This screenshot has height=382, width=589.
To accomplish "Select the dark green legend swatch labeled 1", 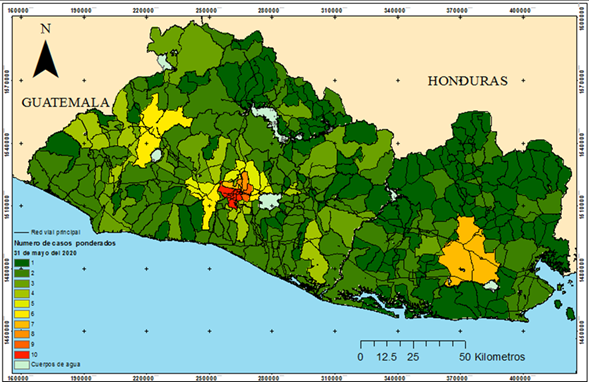I will coord(22,263).
